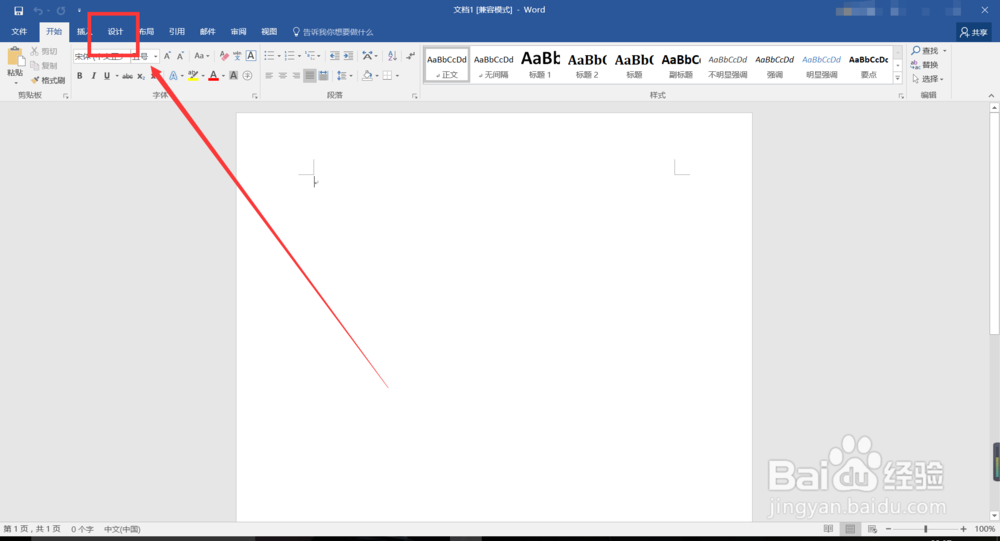Switch to Web Layout view in status bar

pos(872,529)
